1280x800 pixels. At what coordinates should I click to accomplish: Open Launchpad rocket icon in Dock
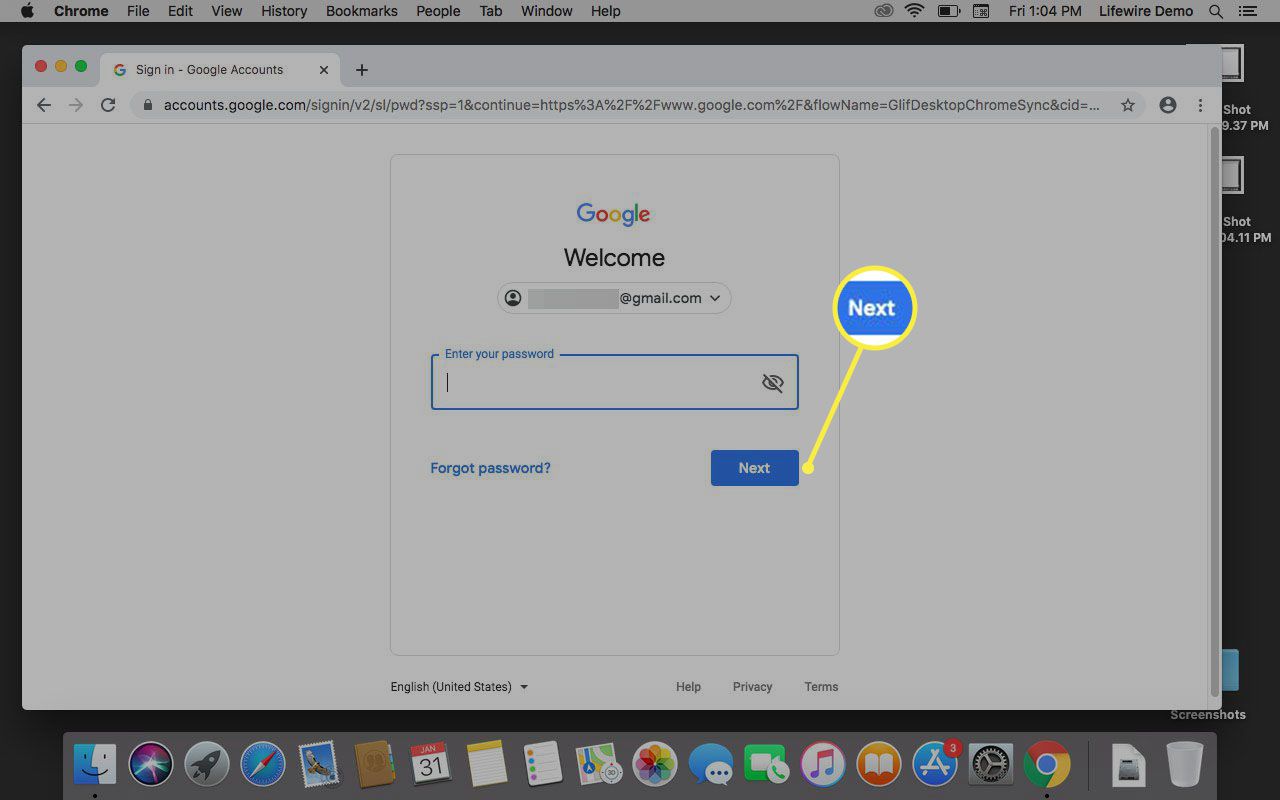207,765
